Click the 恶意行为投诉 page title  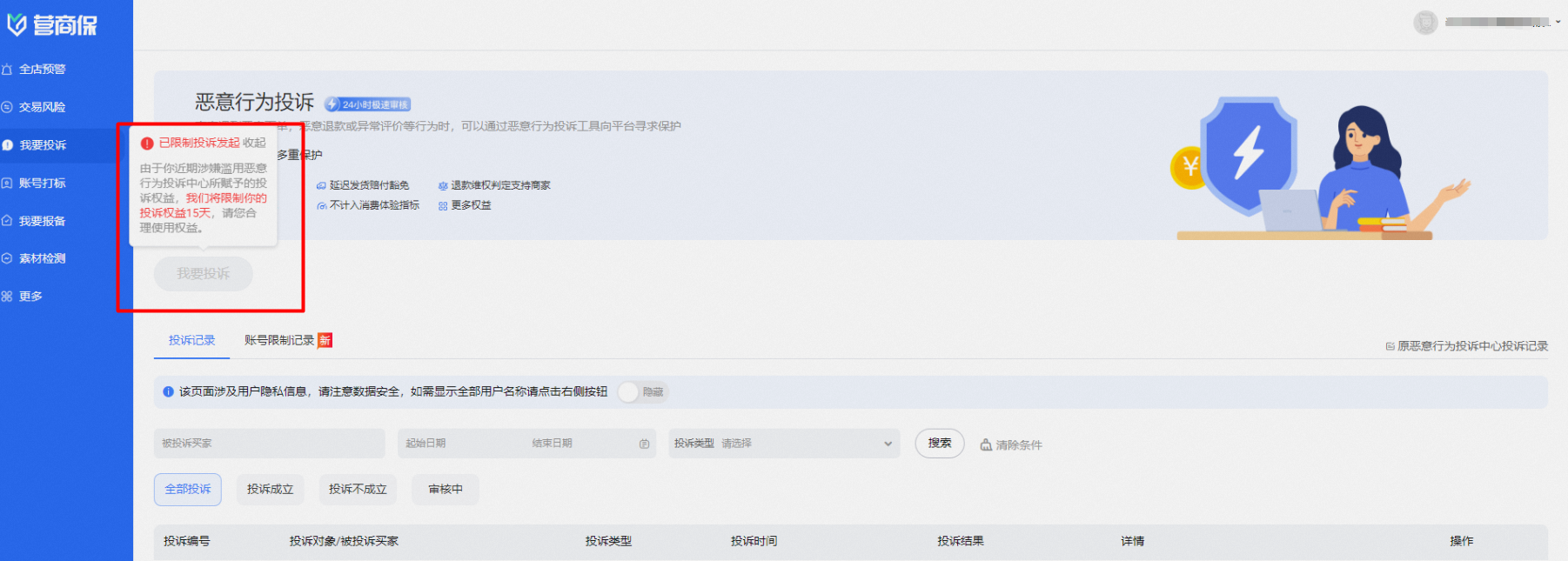[255, 103]
